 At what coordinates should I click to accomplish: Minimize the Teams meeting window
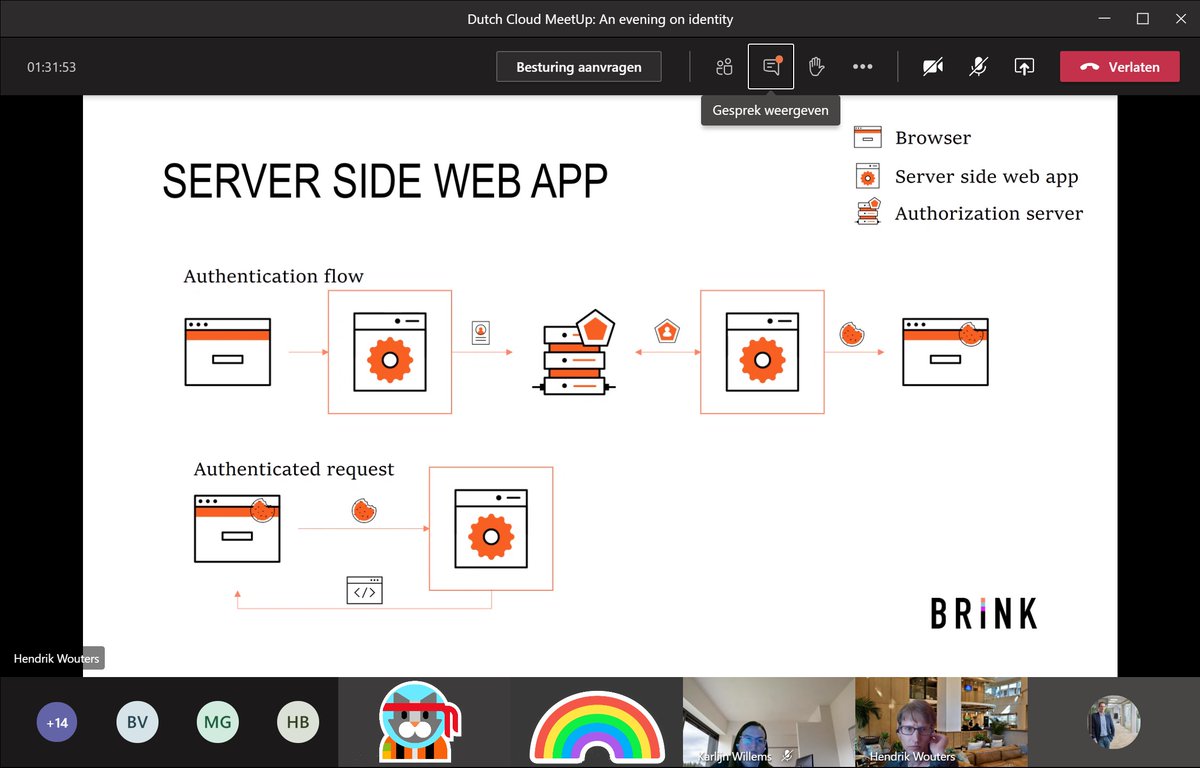1104,19
